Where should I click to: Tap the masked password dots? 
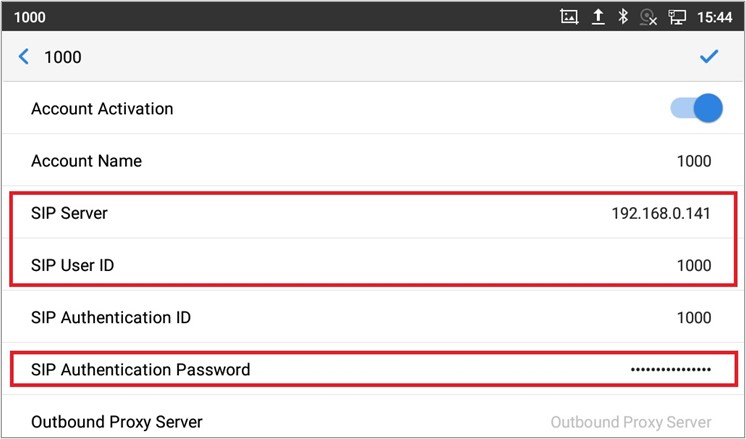(670, 370)
